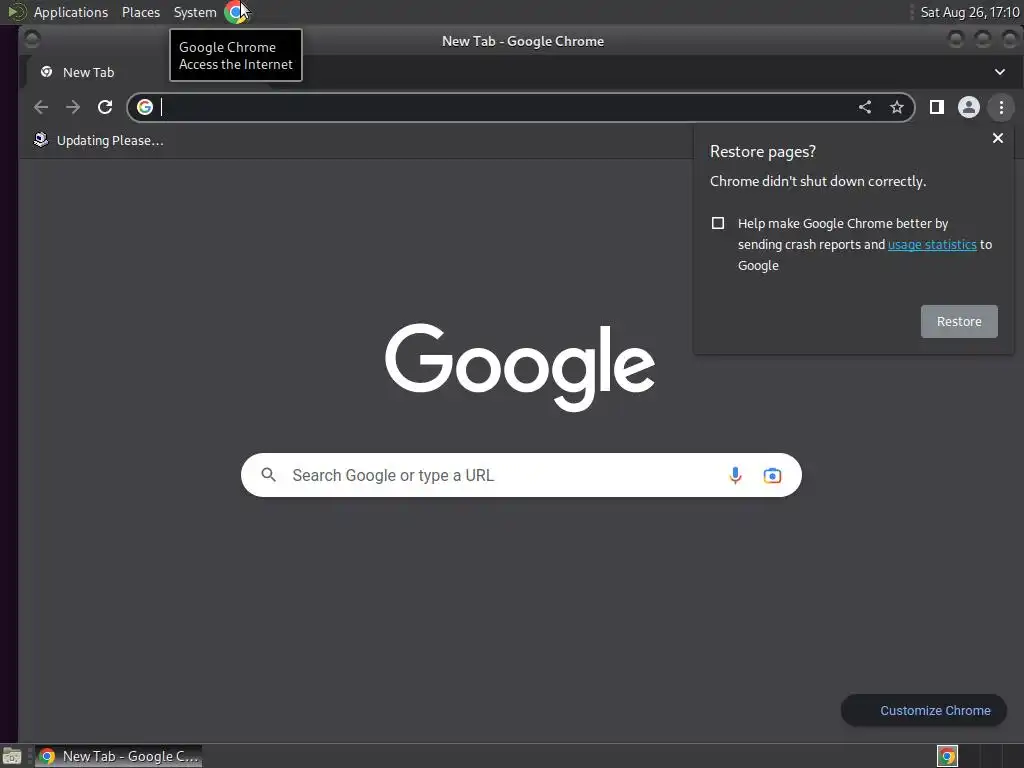The image size is (1024, 768).
Task: Click the Customize Chrome button
Action: tap(923, 711)
